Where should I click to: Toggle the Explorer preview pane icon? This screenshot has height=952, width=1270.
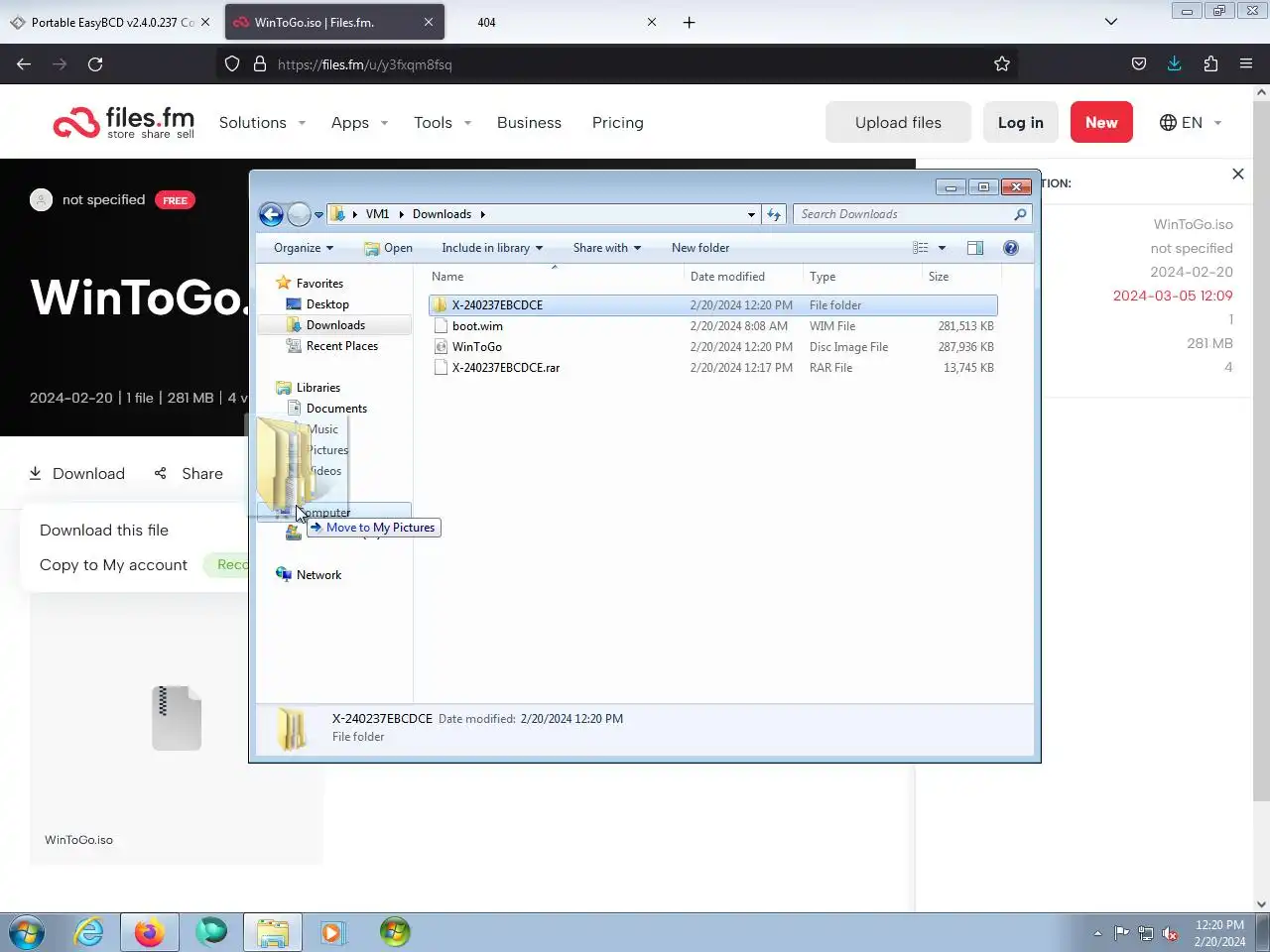[975, 248]
